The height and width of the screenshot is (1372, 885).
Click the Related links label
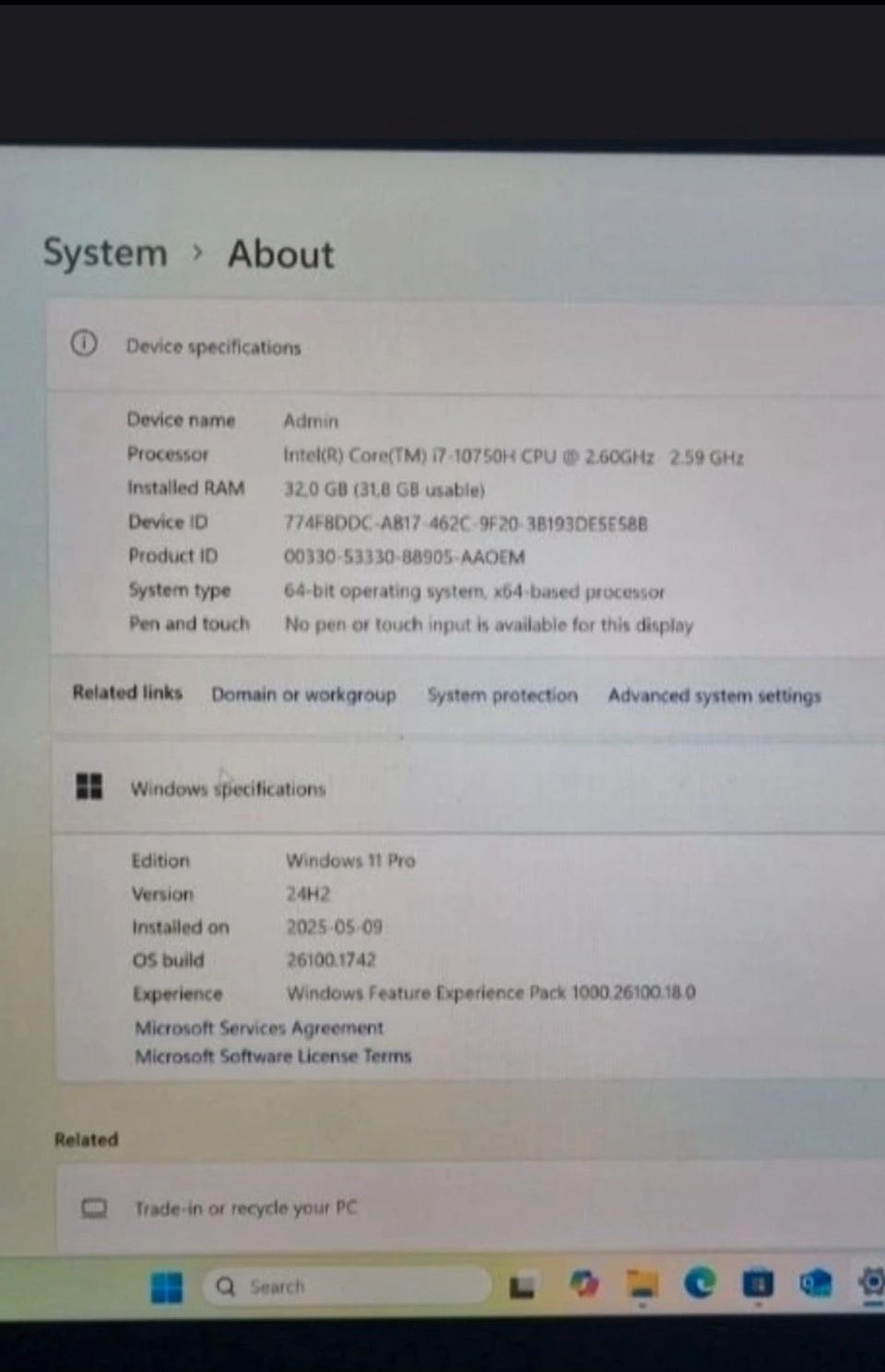click(127, 692)
